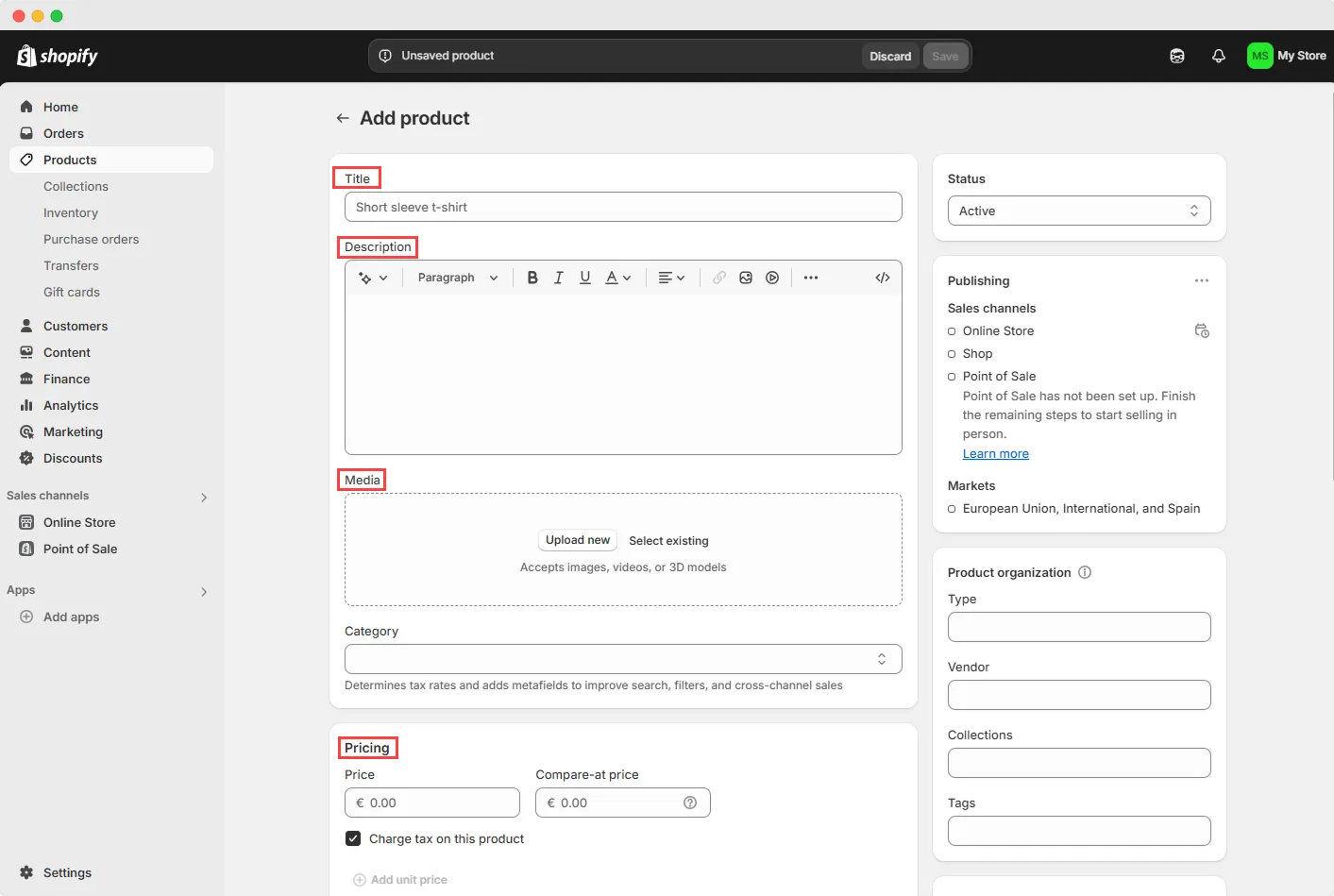Navigate to Analytics in the sidebar
Image resolution: width=1334 pixels, height=896 pixels.
(x=69, y=405)
